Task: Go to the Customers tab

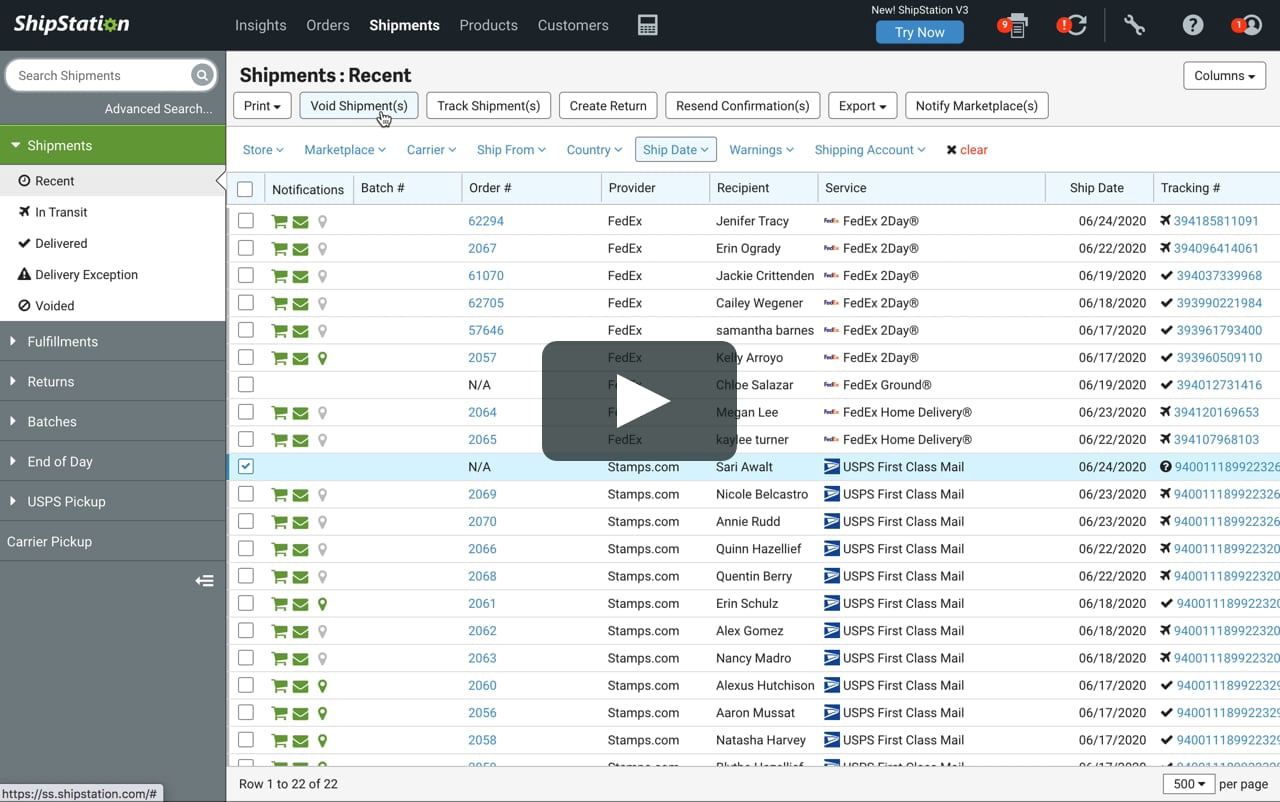Action: coord(573,25)
